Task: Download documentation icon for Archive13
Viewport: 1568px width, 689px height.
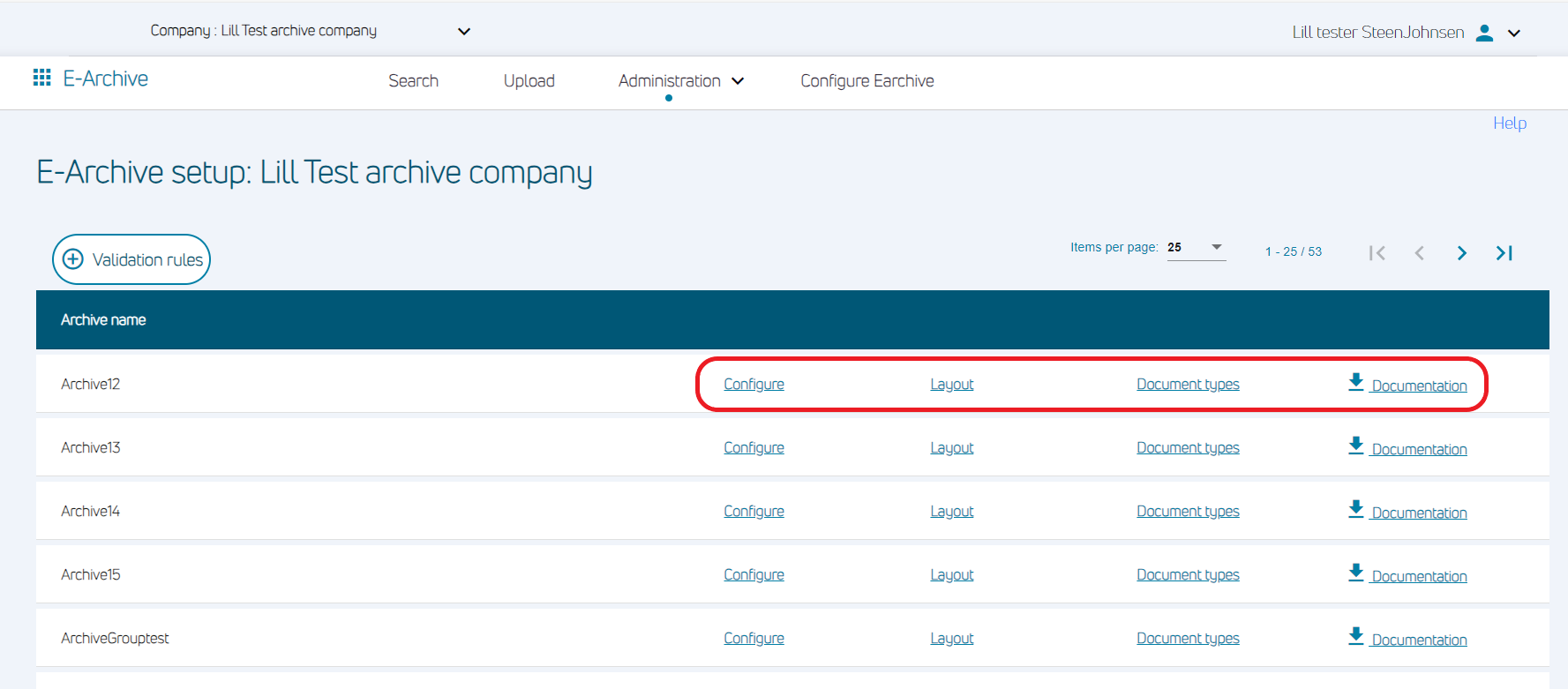Action: click(x=1356, y=446)
